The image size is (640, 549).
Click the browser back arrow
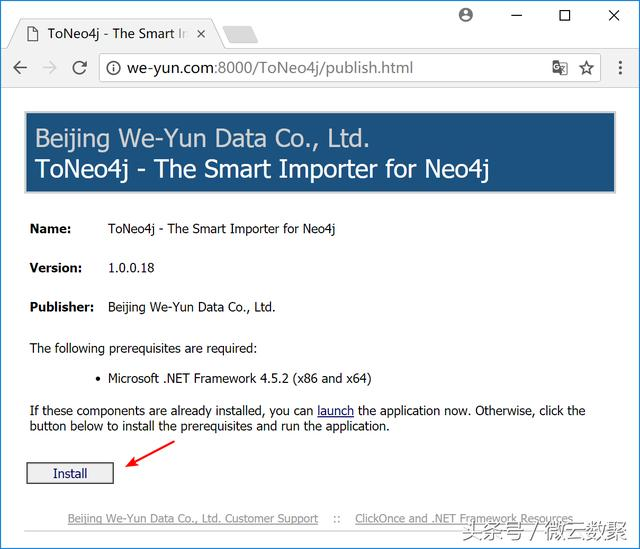pos(20,67)
